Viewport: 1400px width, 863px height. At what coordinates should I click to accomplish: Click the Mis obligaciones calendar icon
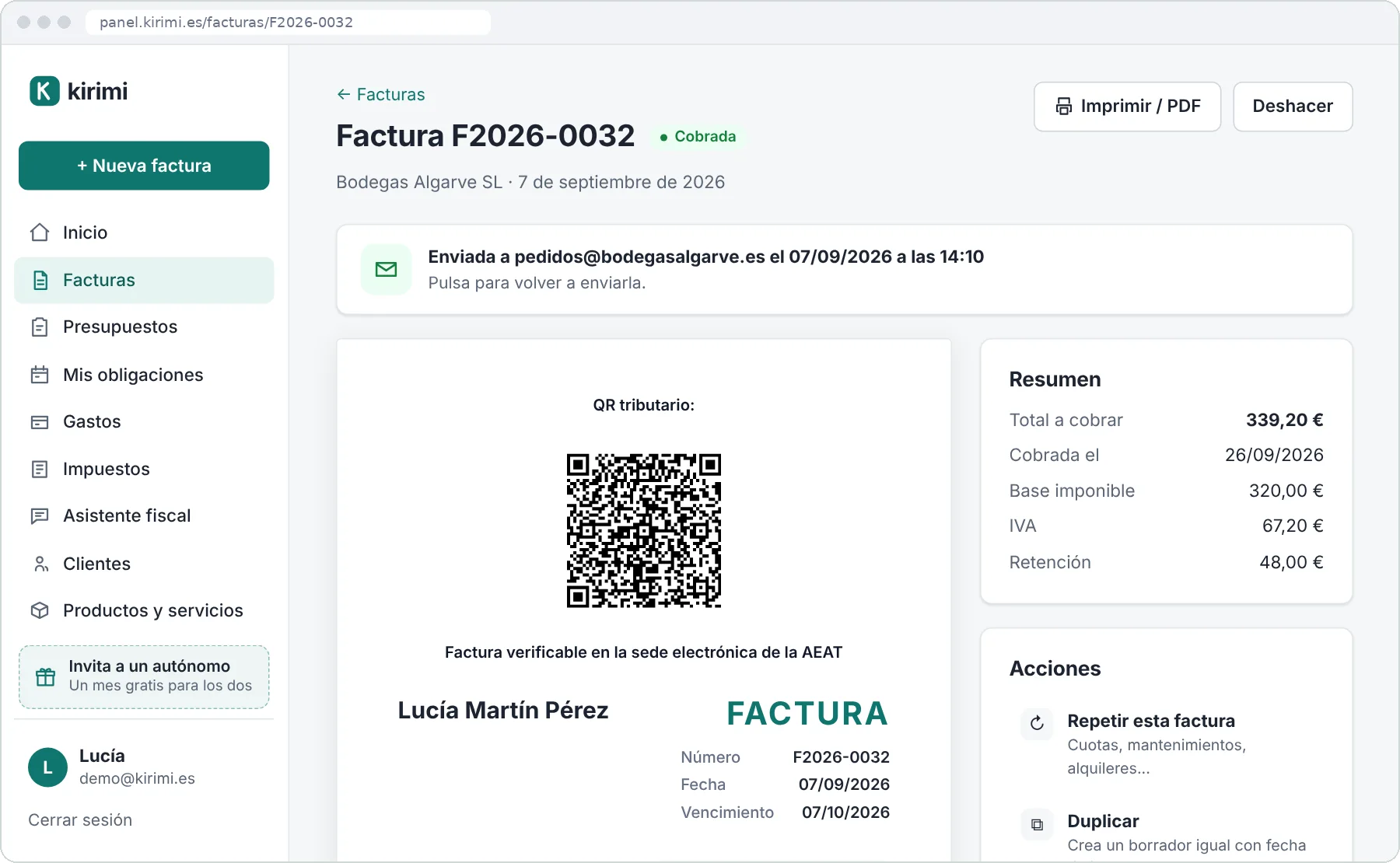[x=40, y=375]
